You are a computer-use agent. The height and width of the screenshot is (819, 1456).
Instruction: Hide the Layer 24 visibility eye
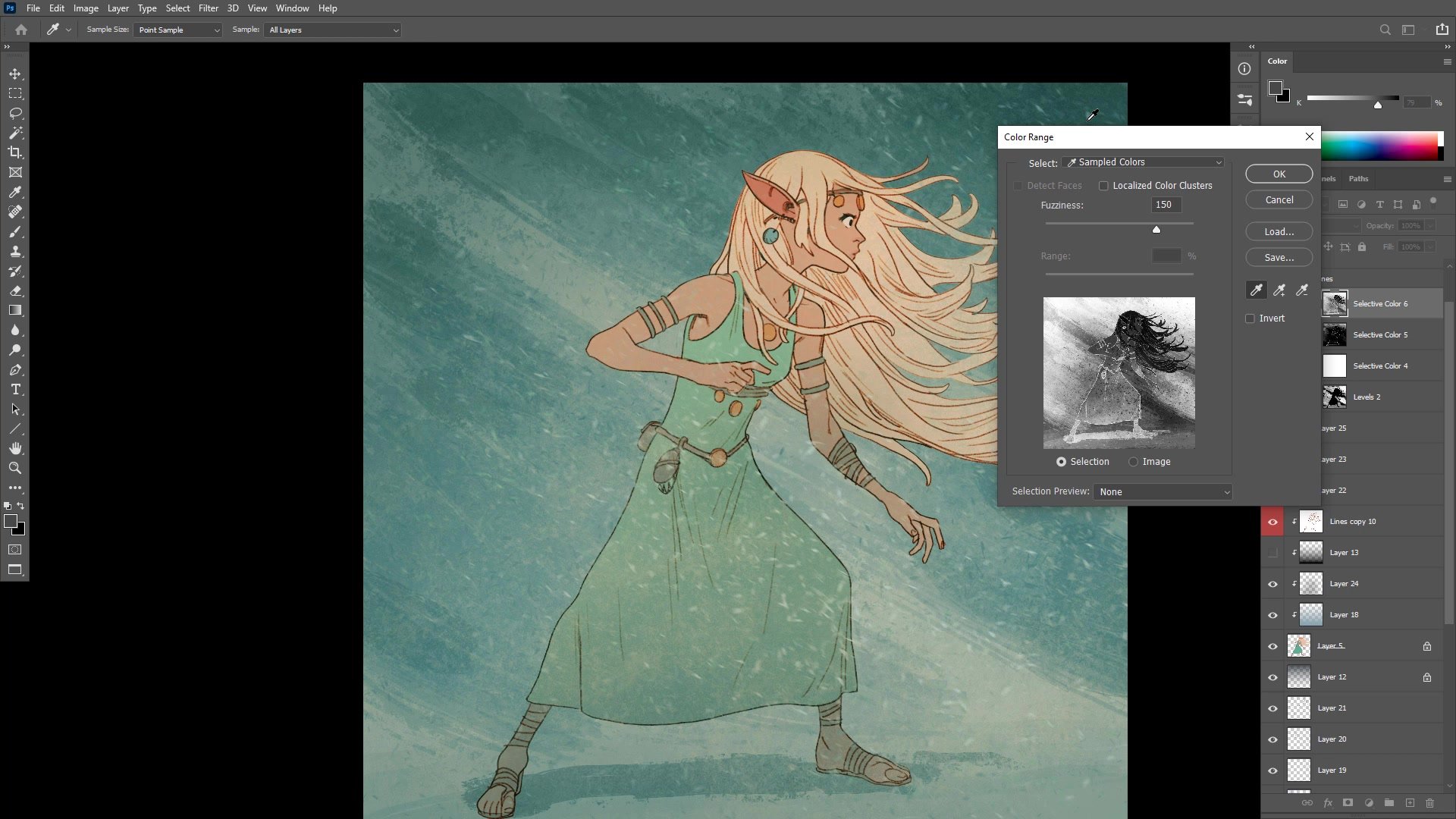[x=1272, y=584]
